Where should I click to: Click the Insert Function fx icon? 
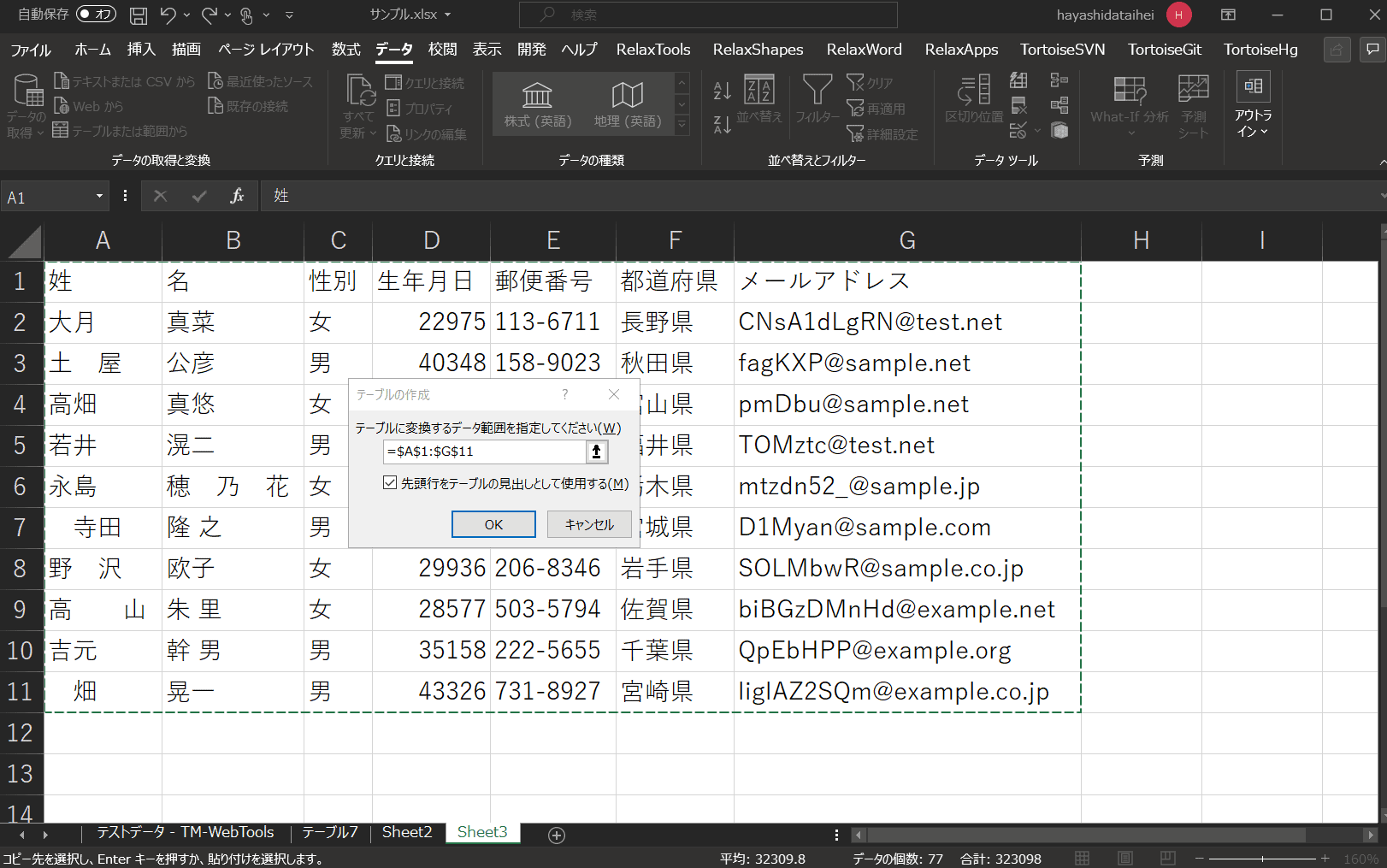point(237,196)
